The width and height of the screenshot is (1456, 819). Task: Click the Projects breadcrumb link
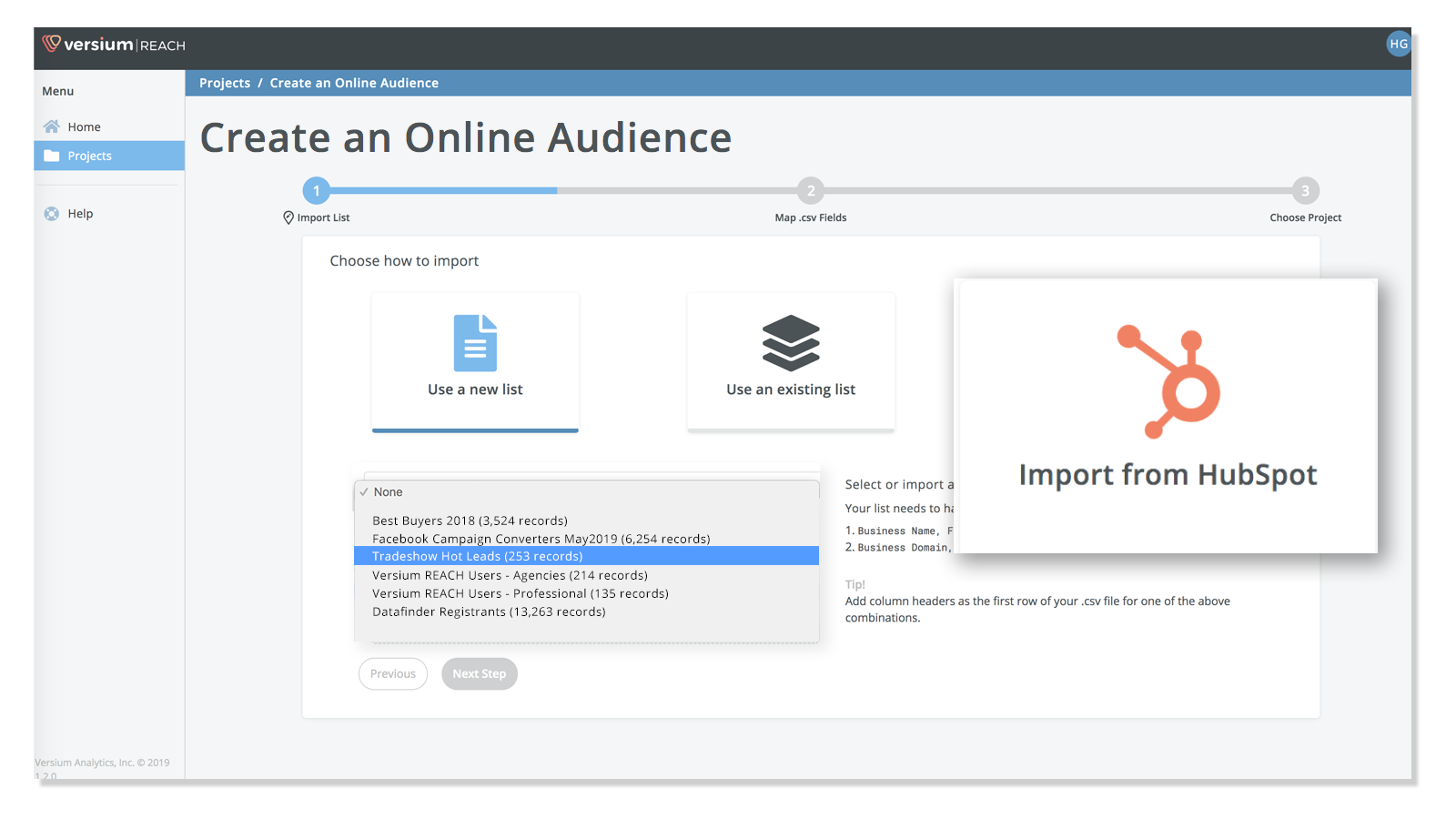tap(225, 83)
